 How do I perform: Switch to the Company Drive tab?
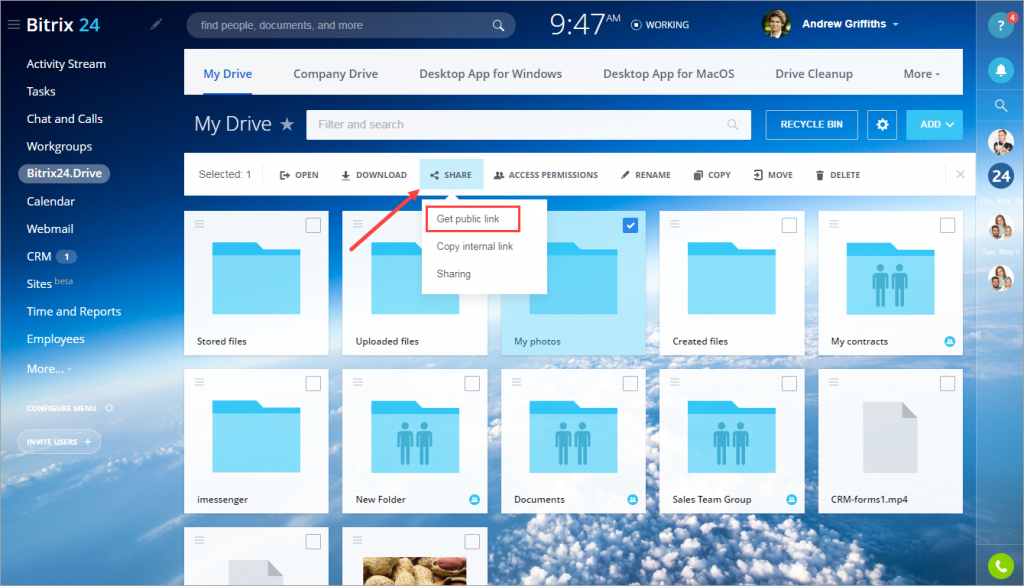pyautogui.click(x=335, y=74)
